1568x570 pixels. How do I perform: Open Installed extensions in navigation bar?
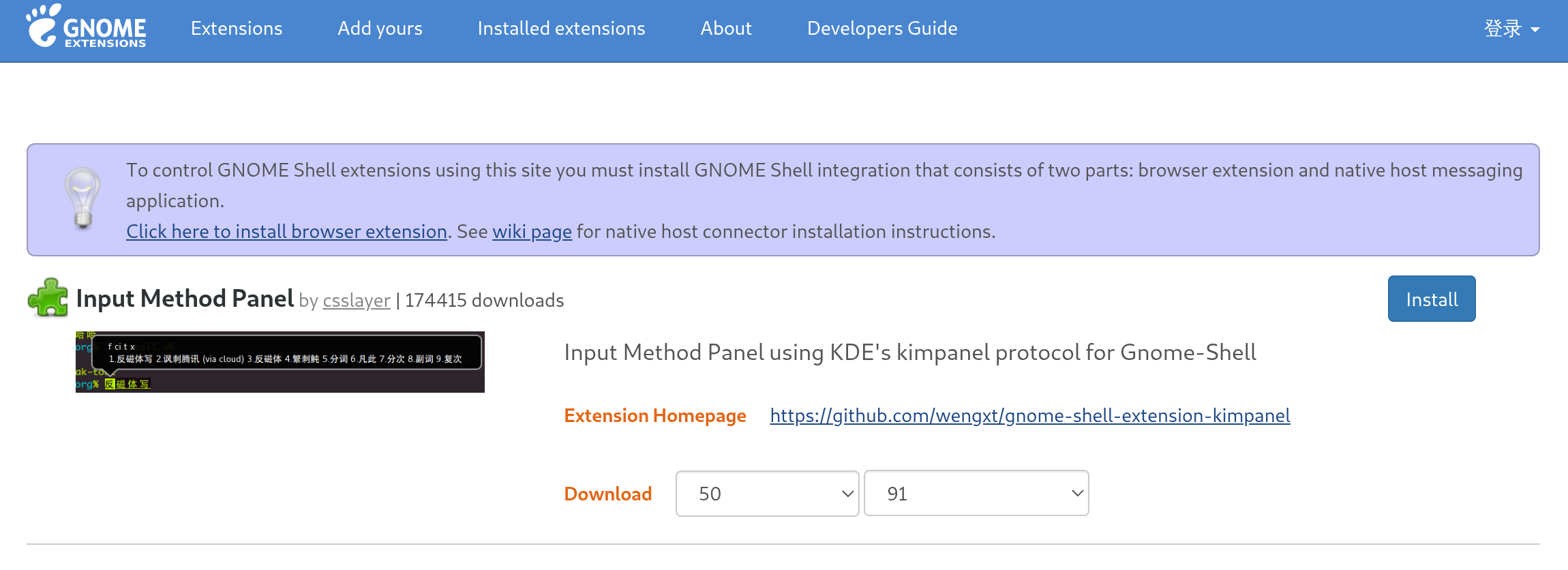[561, 29]
